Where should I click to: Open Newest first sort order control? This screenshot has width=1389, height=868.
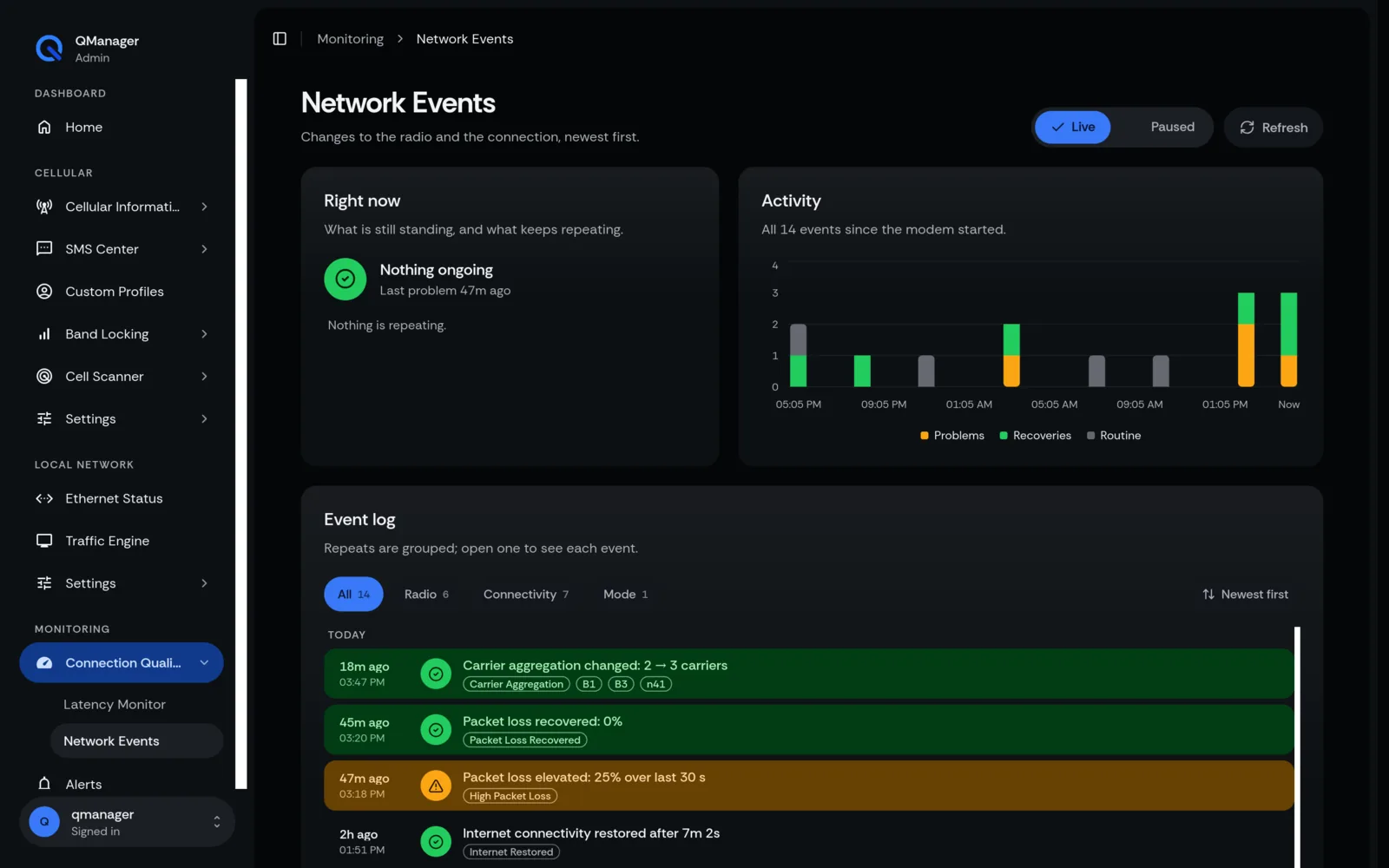coord(1245,595)
